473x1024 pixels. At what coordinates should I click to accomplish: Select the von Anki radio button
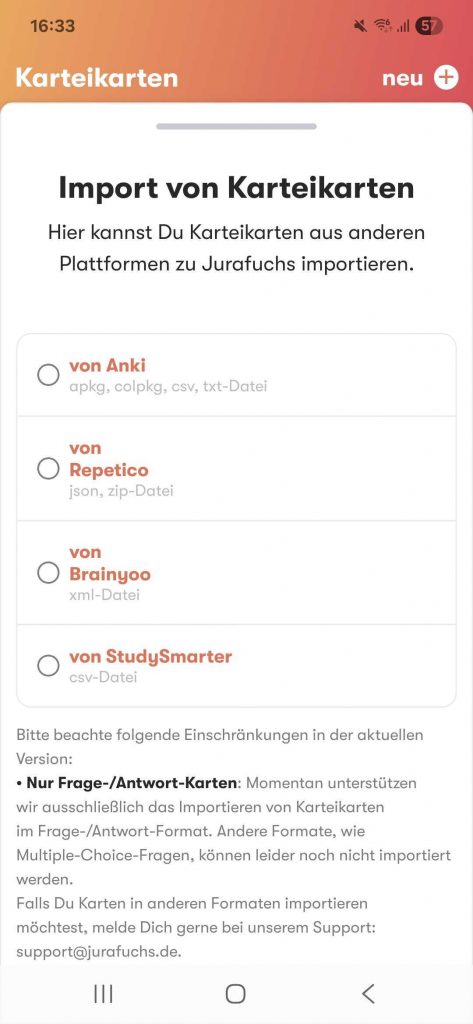click(48, 375)
